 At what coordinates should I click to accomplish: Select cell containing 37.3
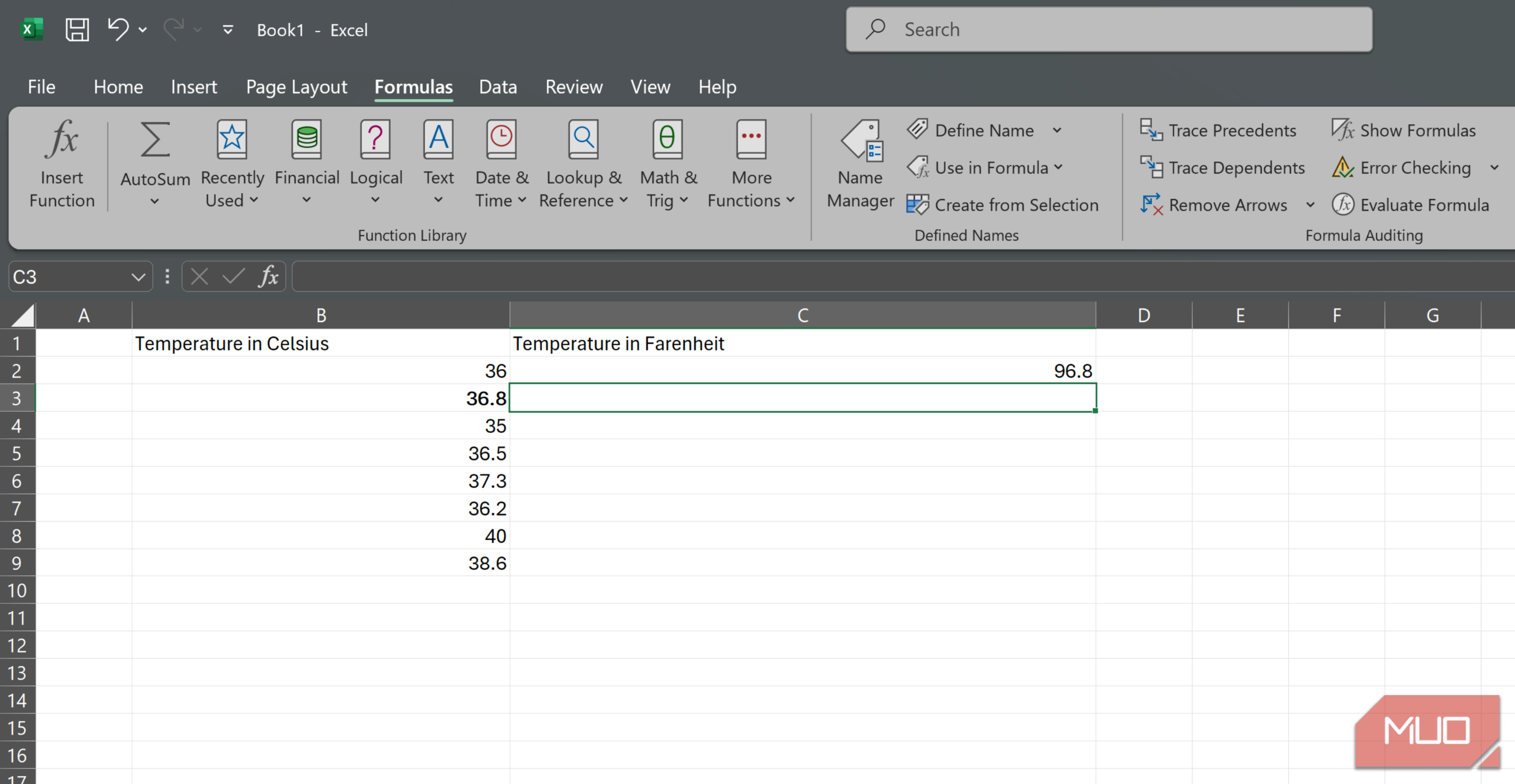[x=320, y=481]
